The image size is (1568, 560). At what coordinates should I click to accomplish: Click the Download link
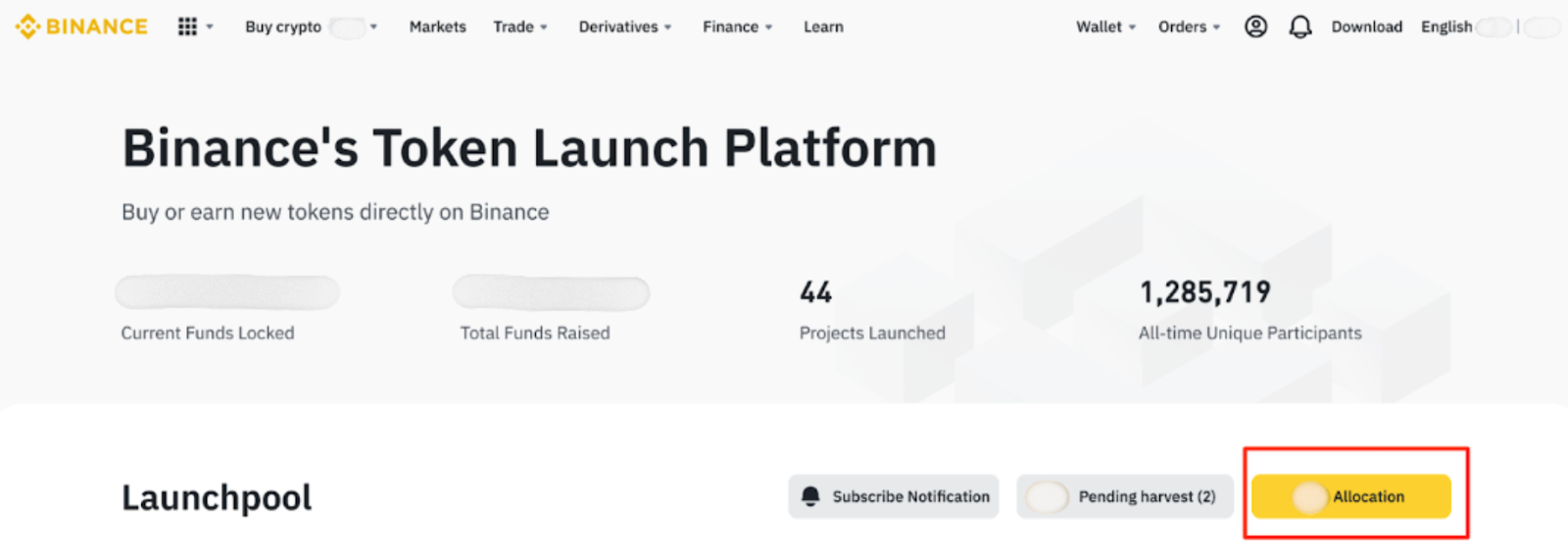tap(1366, 26)
